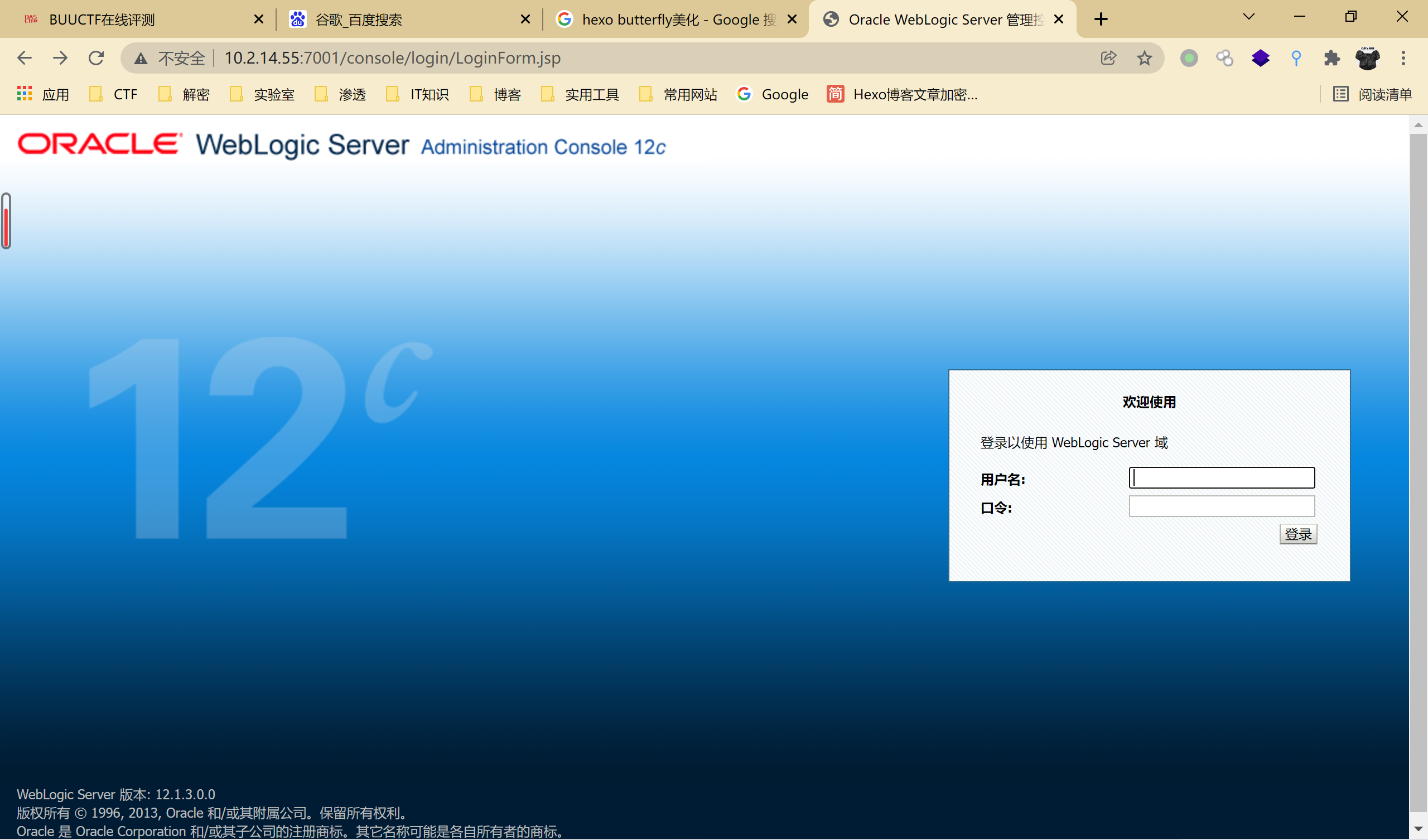Focus the 用户名 username field
This screenshot has width=1428, height=840.
[1222, 478]
